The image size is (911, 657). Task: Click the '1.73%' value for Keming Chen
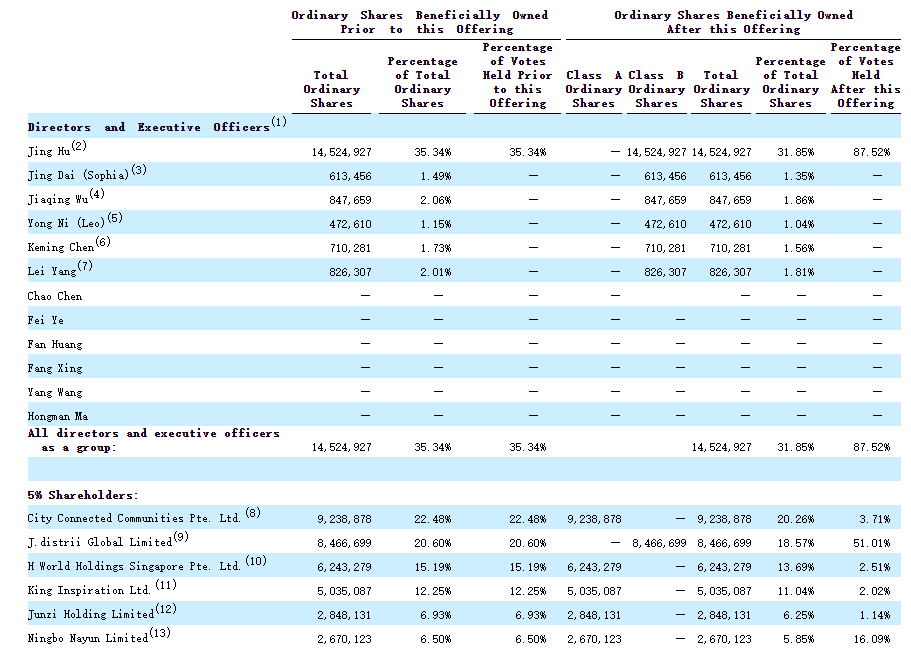coord(436,249)
